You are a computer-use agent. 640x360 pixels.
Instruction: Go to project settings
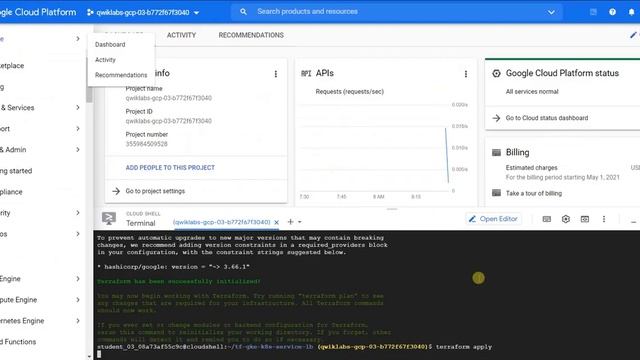[155, 191]
